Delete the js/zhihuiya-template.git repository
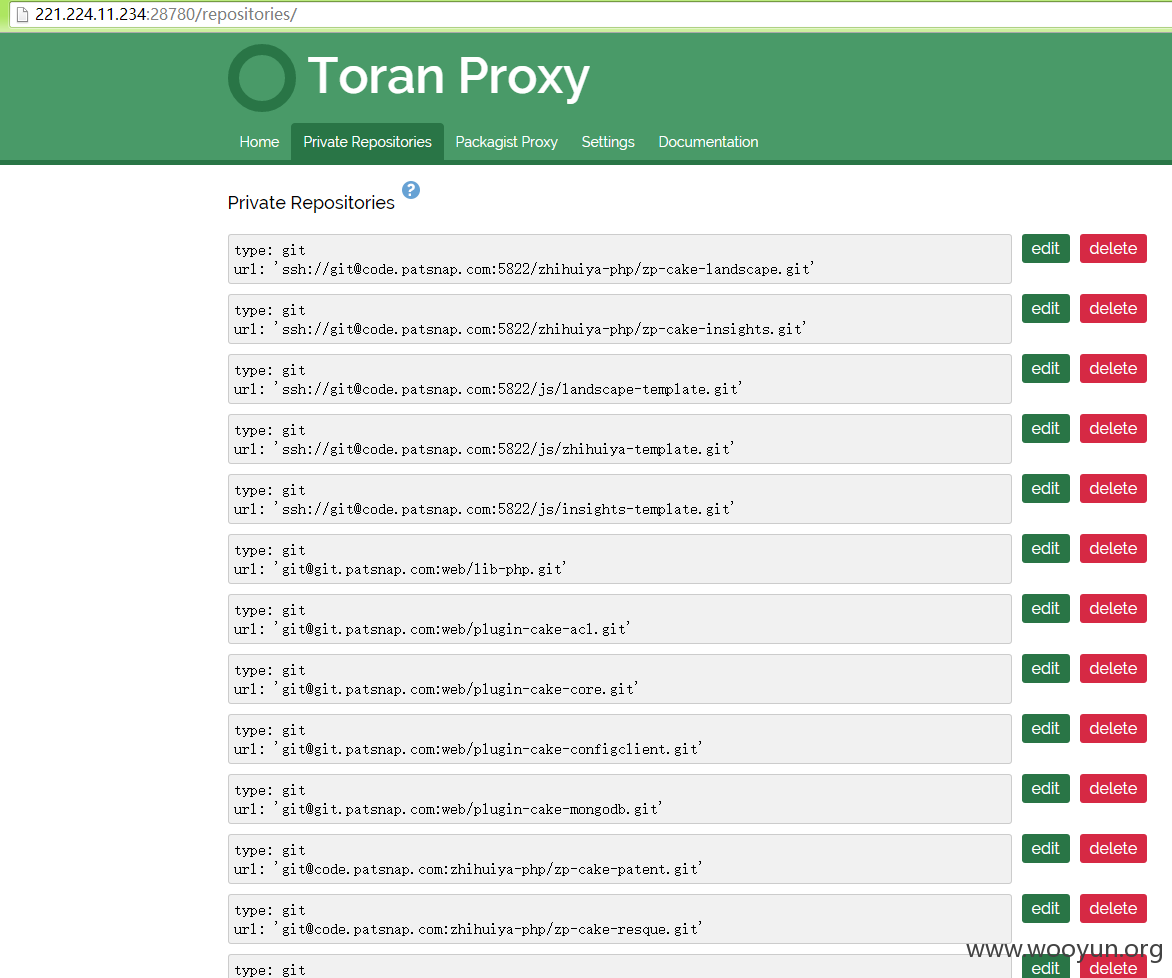Image resolution: width=1172 pixels, height=978 pixels. coord(1113,428)
